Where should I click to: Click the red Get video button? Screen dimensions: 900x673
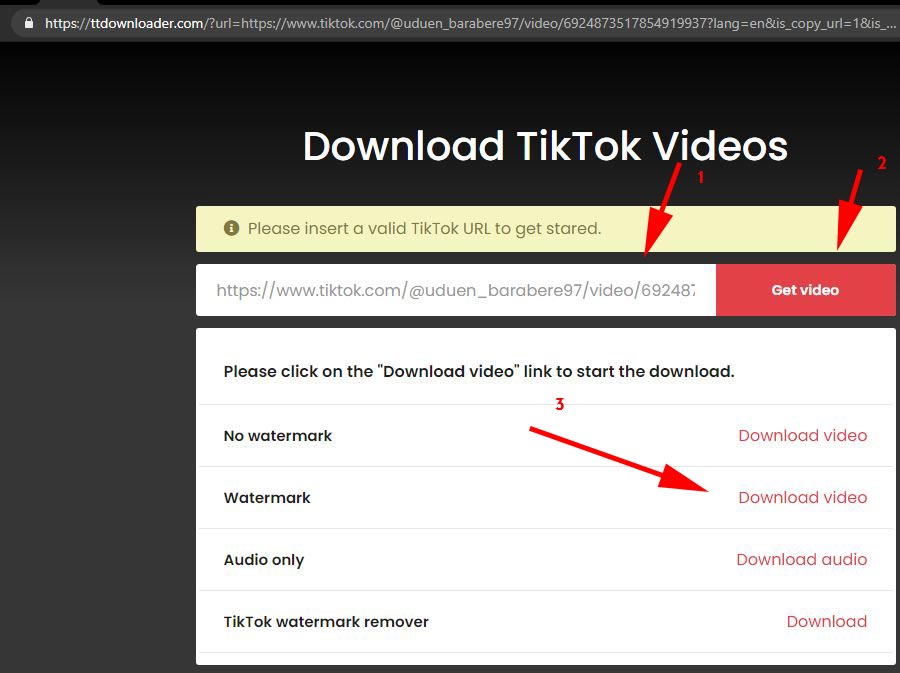tap(805, 290)
